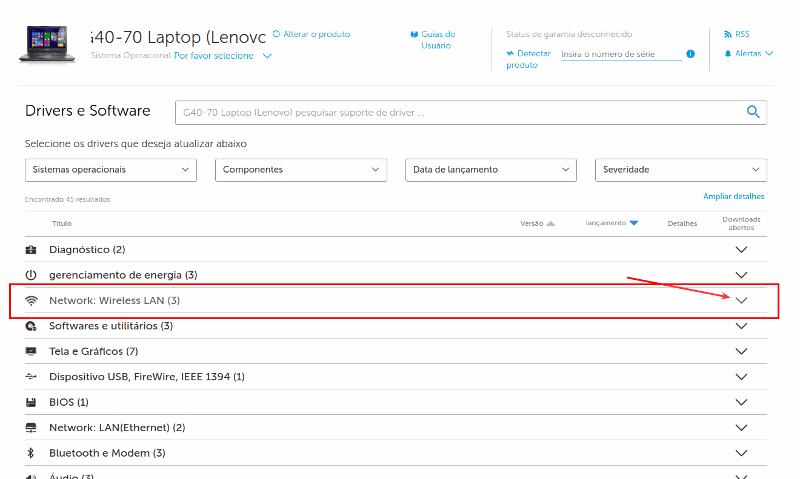Click the BIOS chip icon
The width and height of the screenshot is (800, 479).
31,402
